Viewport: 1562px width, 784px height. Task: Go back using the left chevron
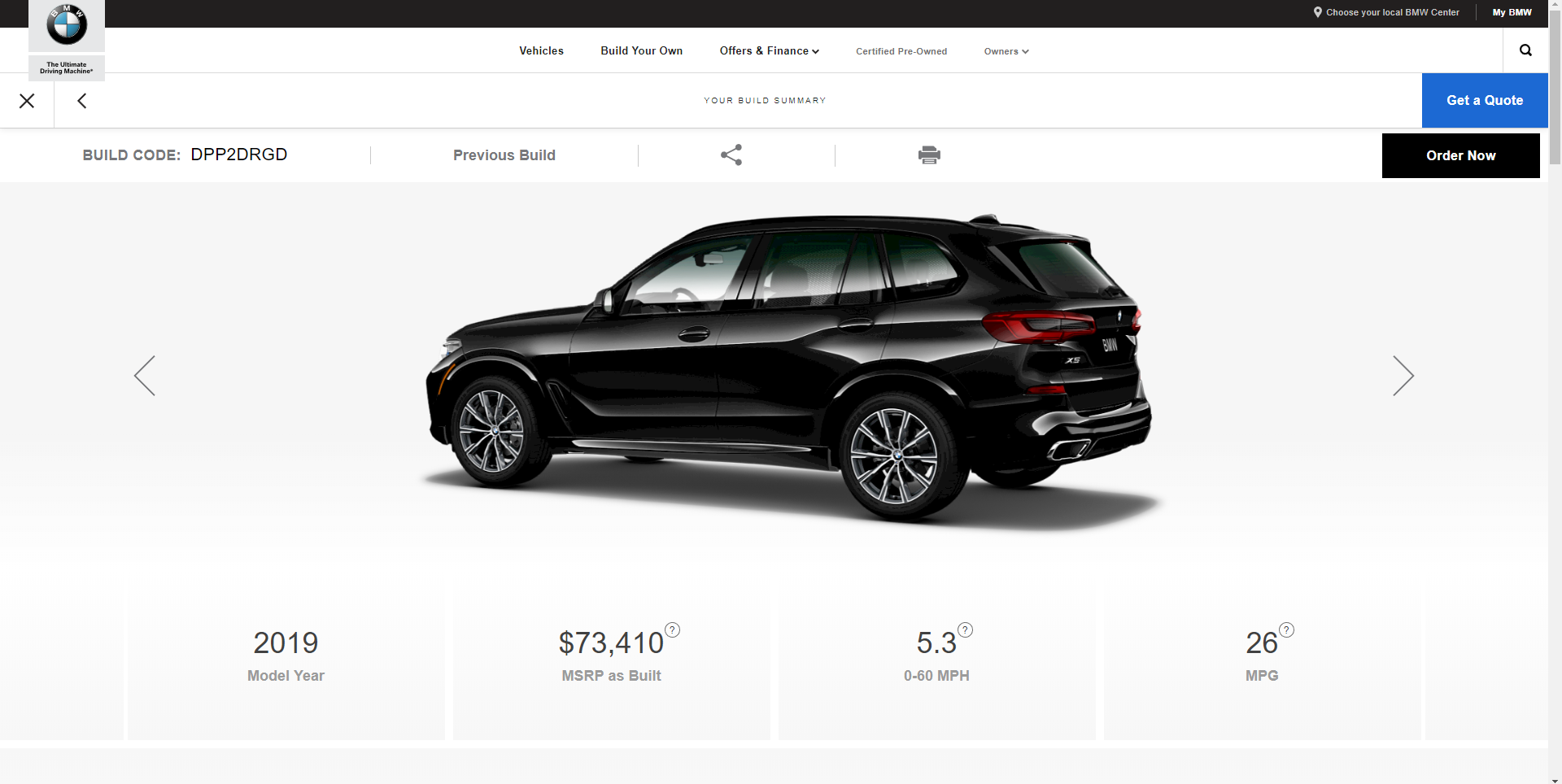point(81,101)
